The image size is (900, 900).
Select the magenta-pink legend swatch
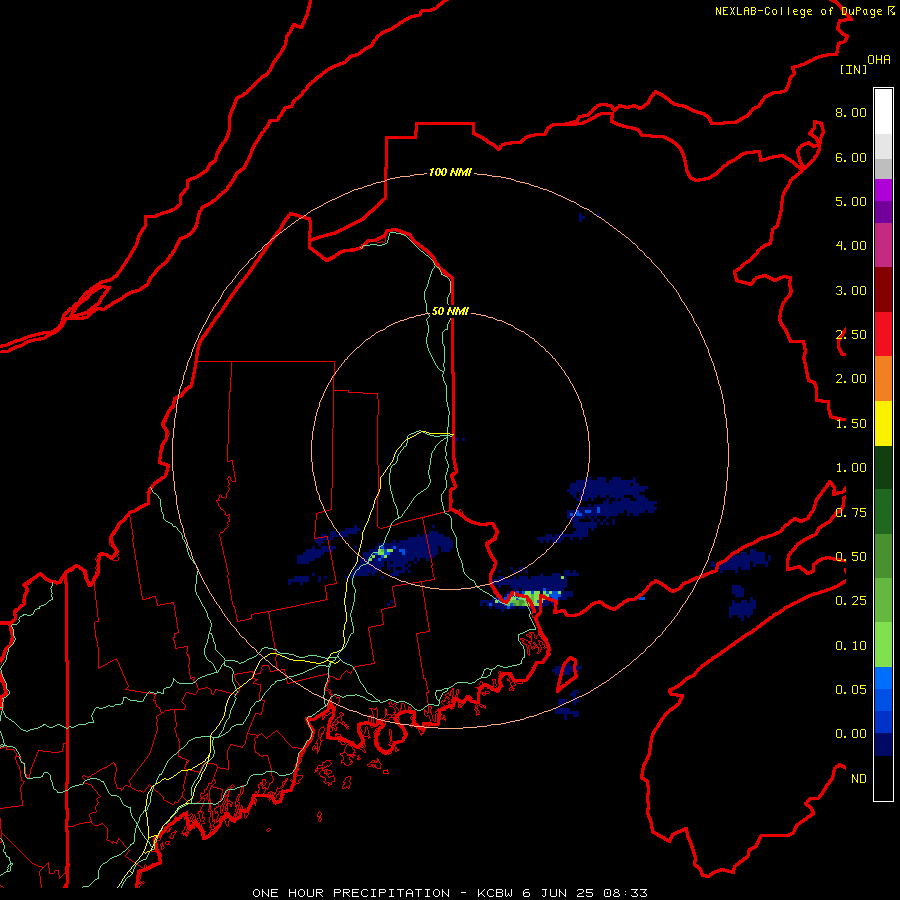tap(883, 246)
